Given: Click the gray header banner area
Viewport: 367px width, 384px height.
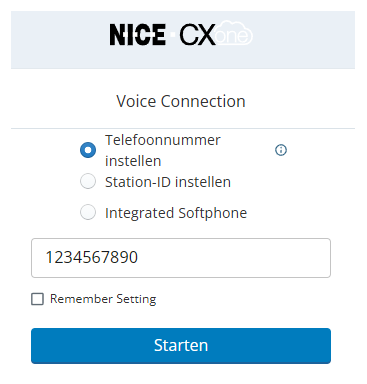Looking at the screenshot, I should pos(183,40).
